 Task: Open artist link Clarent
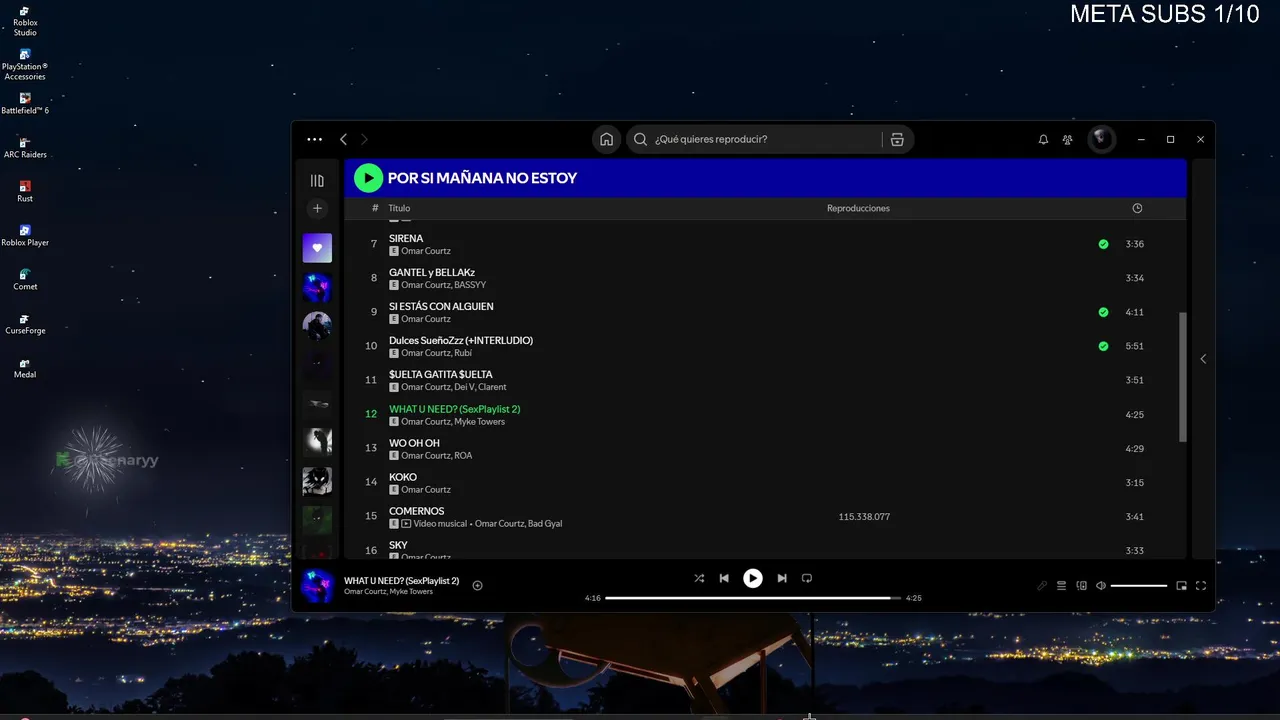coord(494,387)
